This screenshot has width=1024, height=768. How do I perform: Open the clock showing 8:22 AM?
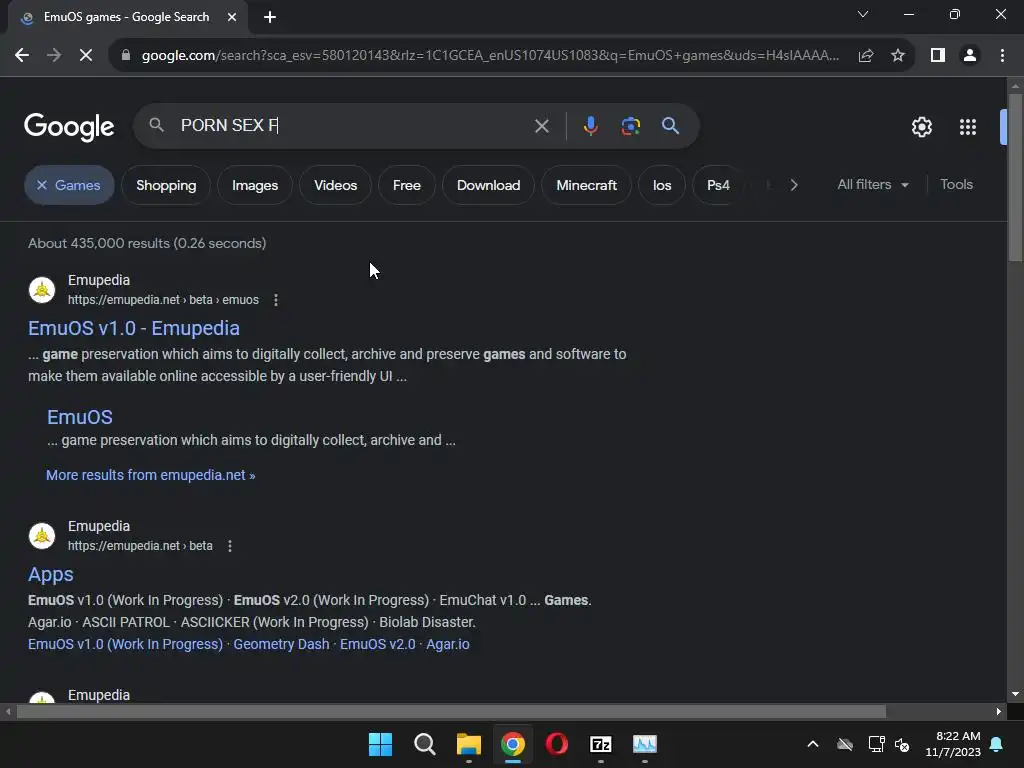pos(953,744)
